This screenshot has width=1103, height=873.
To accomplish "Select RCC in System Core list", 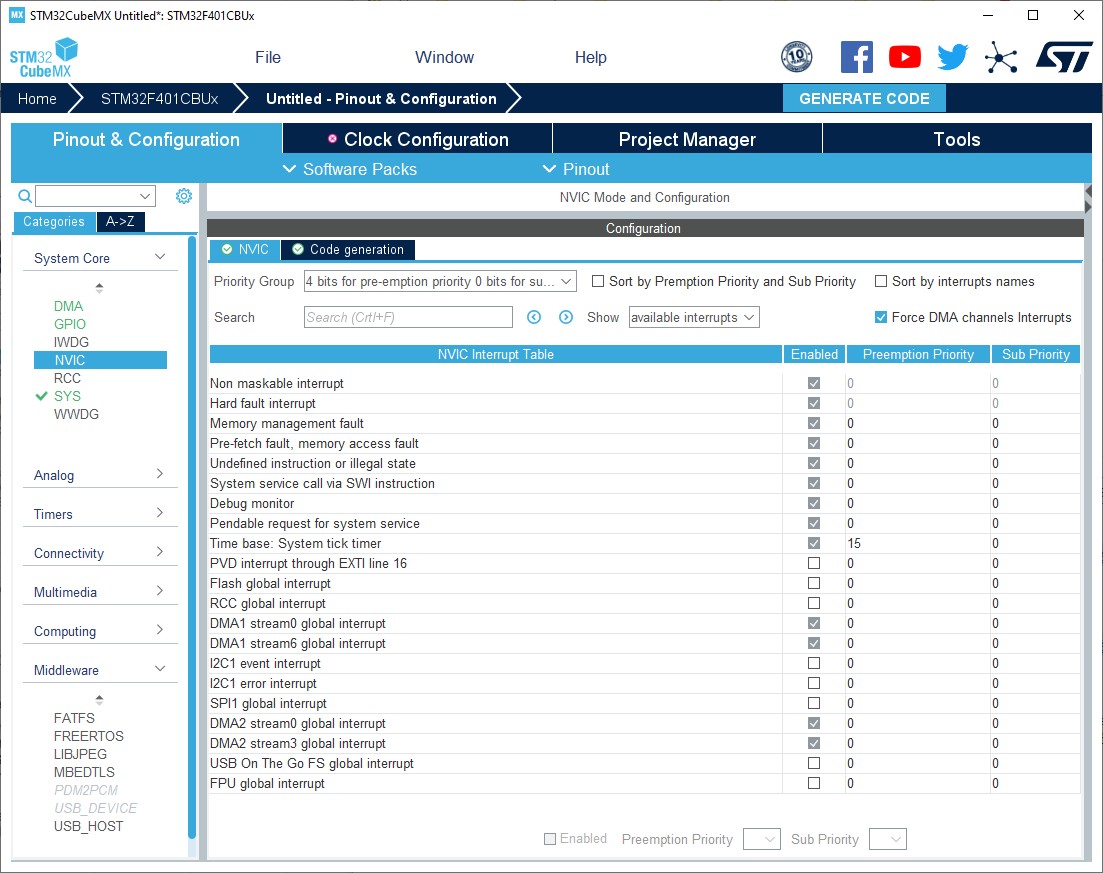I will click(67, 378).
